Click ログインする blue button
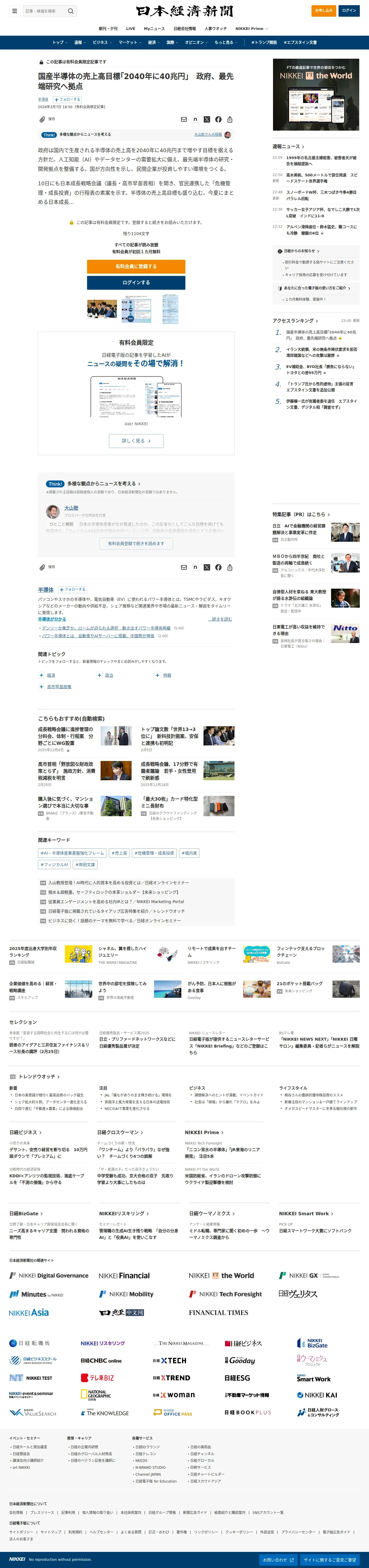 [136, 283]
